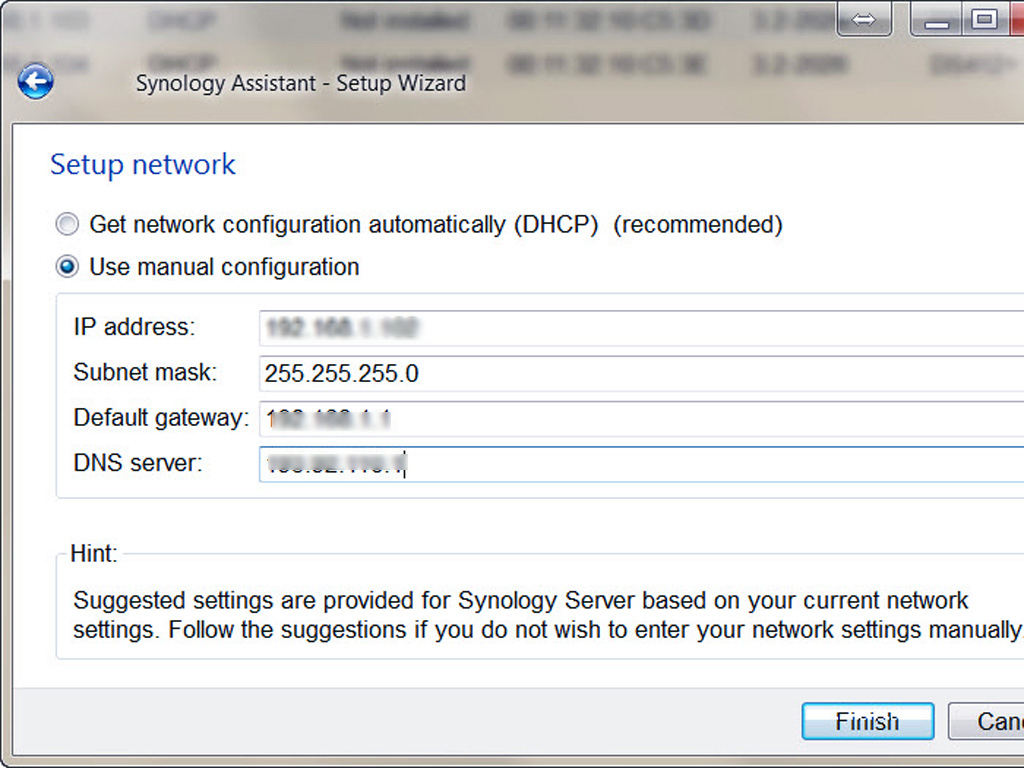Click the double-arrow window button
The height and width of the screenshot is (768, 1024).
(864, 19)
